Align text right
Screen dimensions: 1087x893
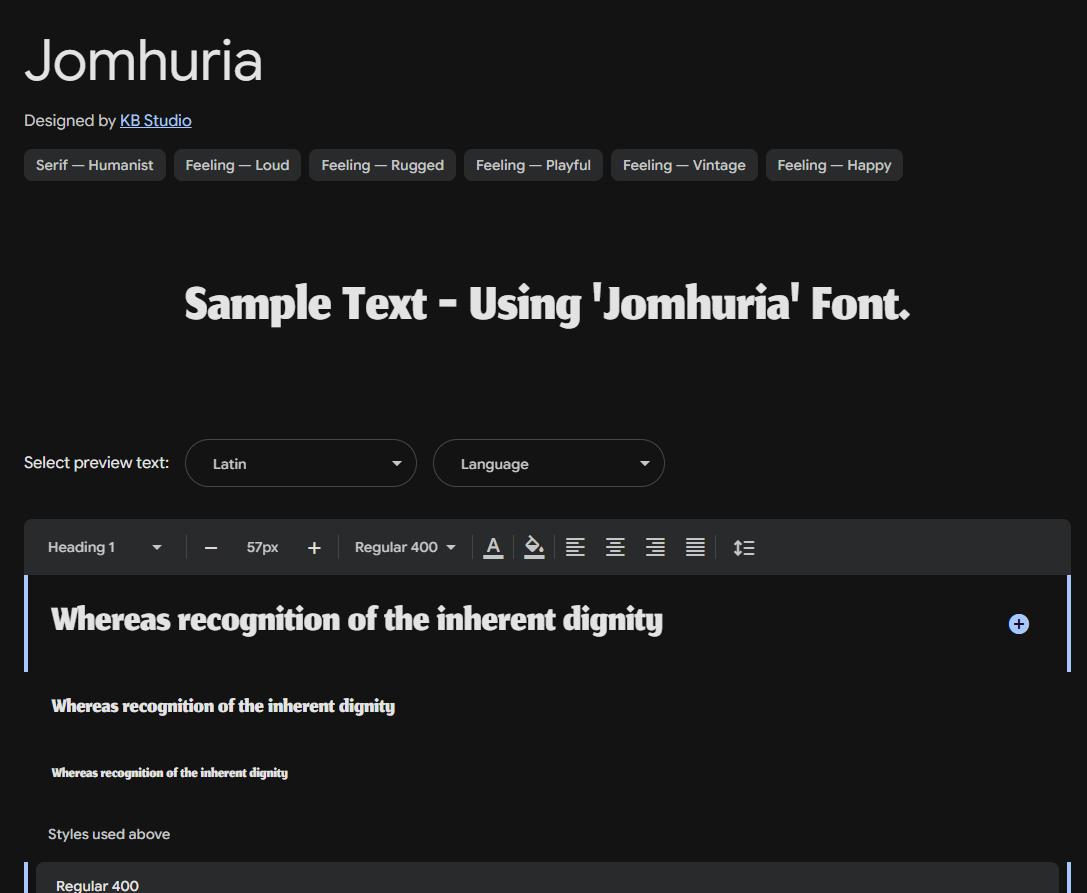[655, 547]
